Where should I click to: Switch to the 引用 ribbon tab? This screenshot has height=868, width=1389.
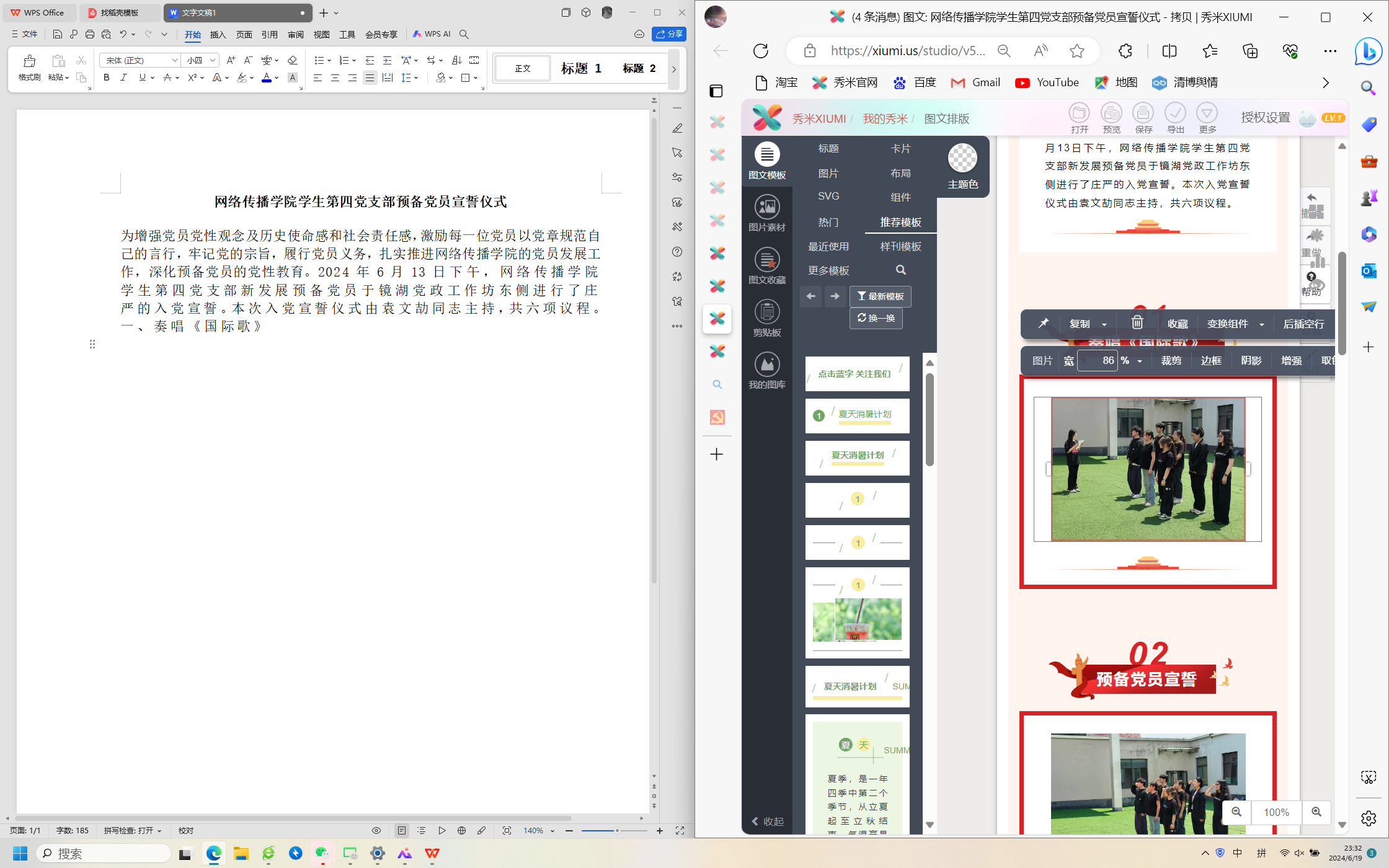point(269,35)
